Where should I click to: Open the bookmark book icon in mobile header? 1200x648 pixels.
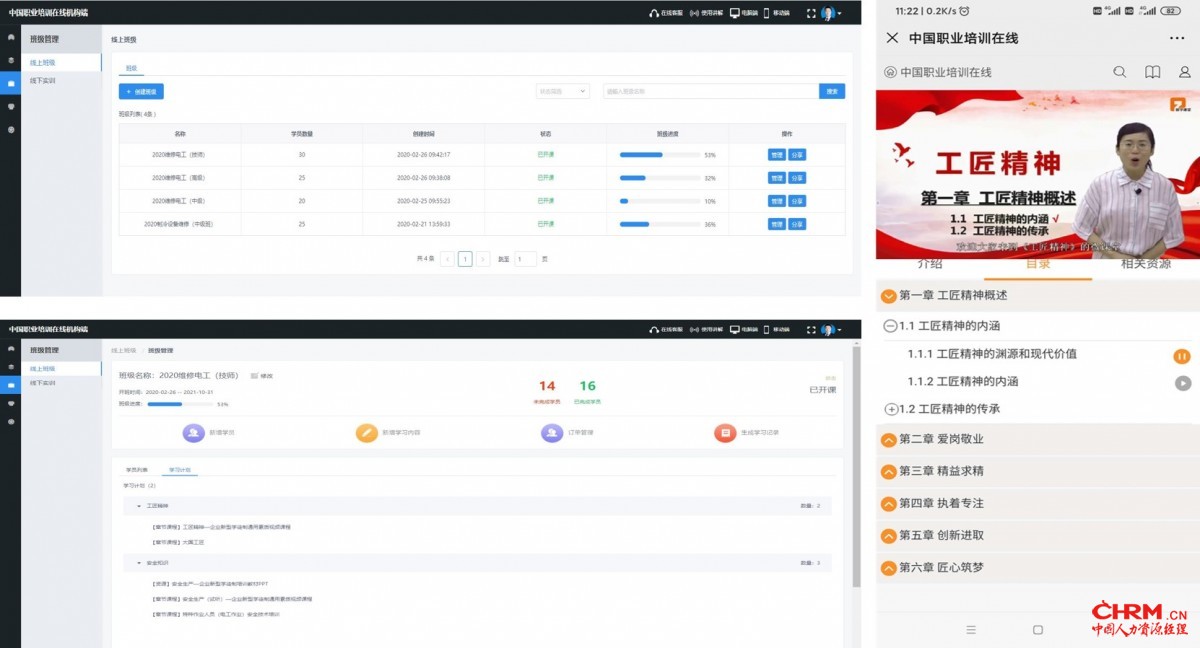coord(1153,72)
